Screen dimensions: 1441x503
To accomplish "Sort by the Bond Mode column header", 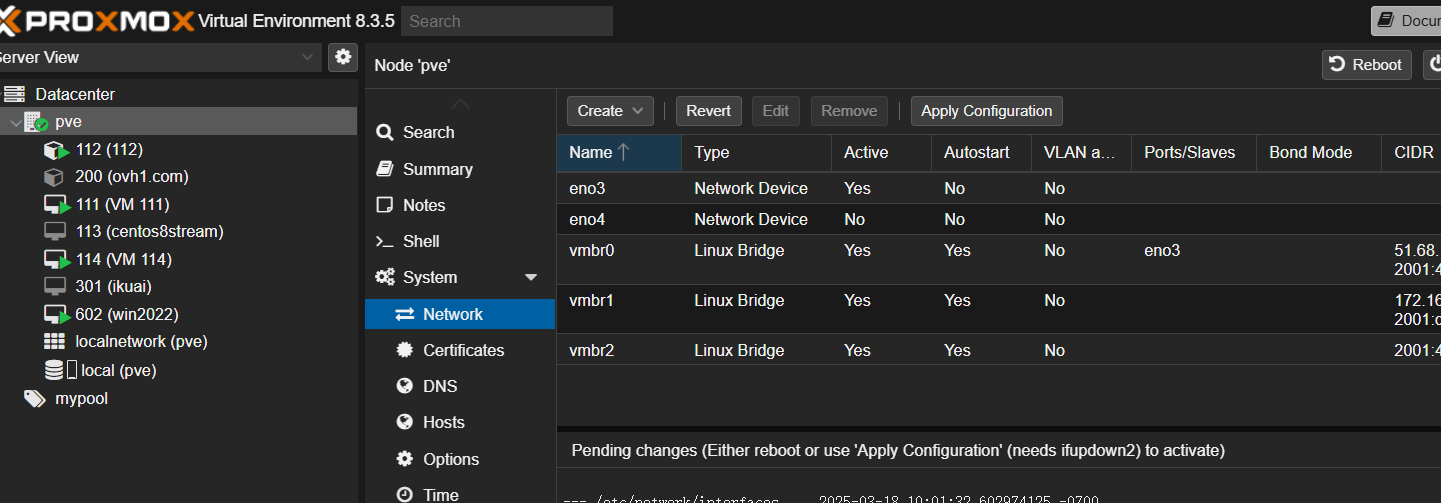I will pos(1319,152).
